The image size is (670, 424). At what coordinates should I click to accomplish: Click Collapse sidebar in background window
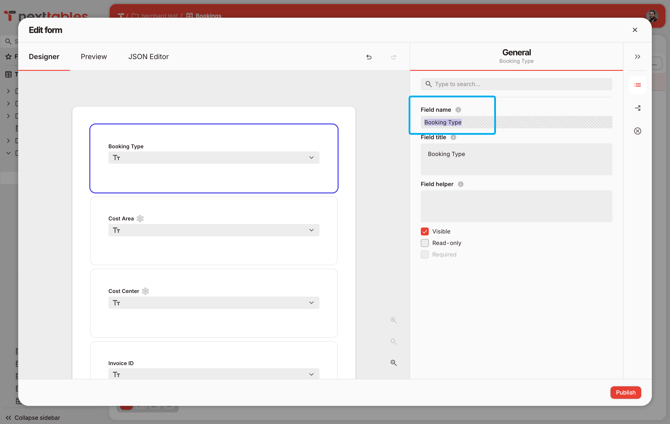pos(33,418)
